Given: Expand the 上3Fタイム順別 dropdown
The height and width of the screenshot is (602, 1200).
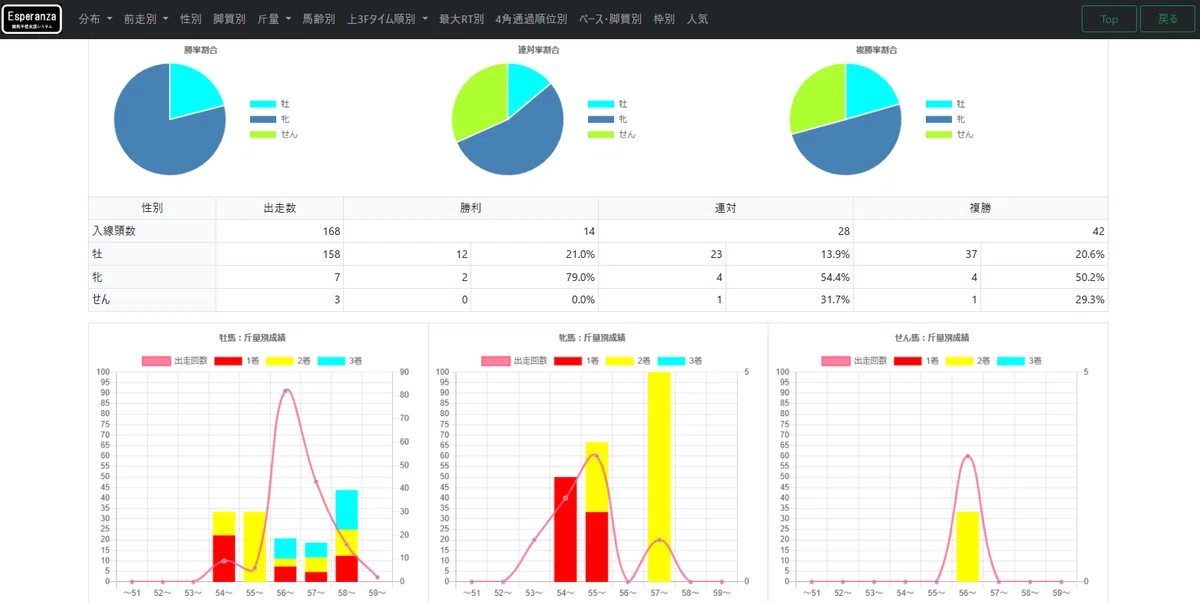Looking at the screenshot, I should click(x=387, y=19).
